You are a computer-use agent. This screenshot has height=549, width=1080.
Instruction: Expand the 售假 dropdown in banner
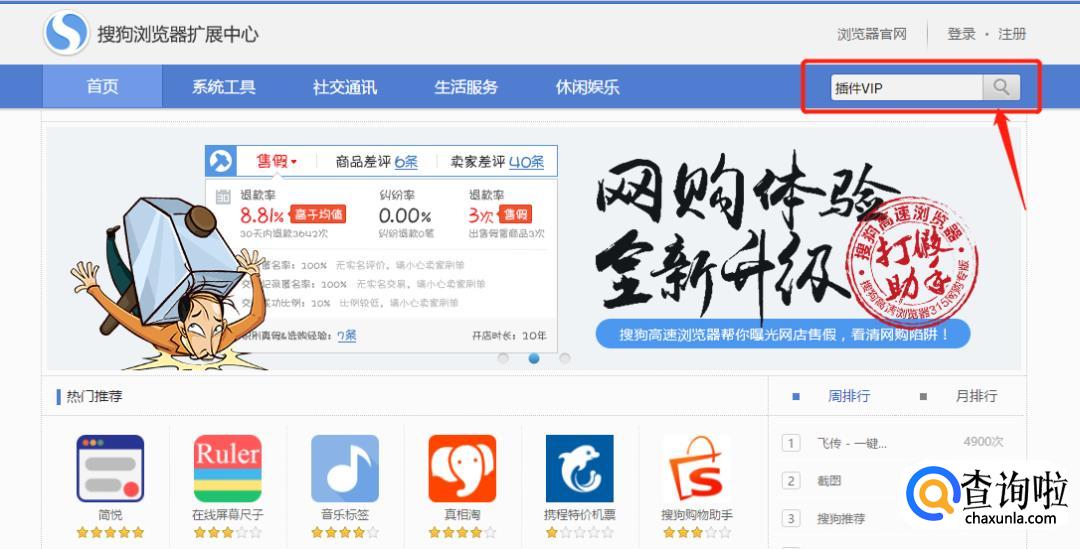[276, 162]
